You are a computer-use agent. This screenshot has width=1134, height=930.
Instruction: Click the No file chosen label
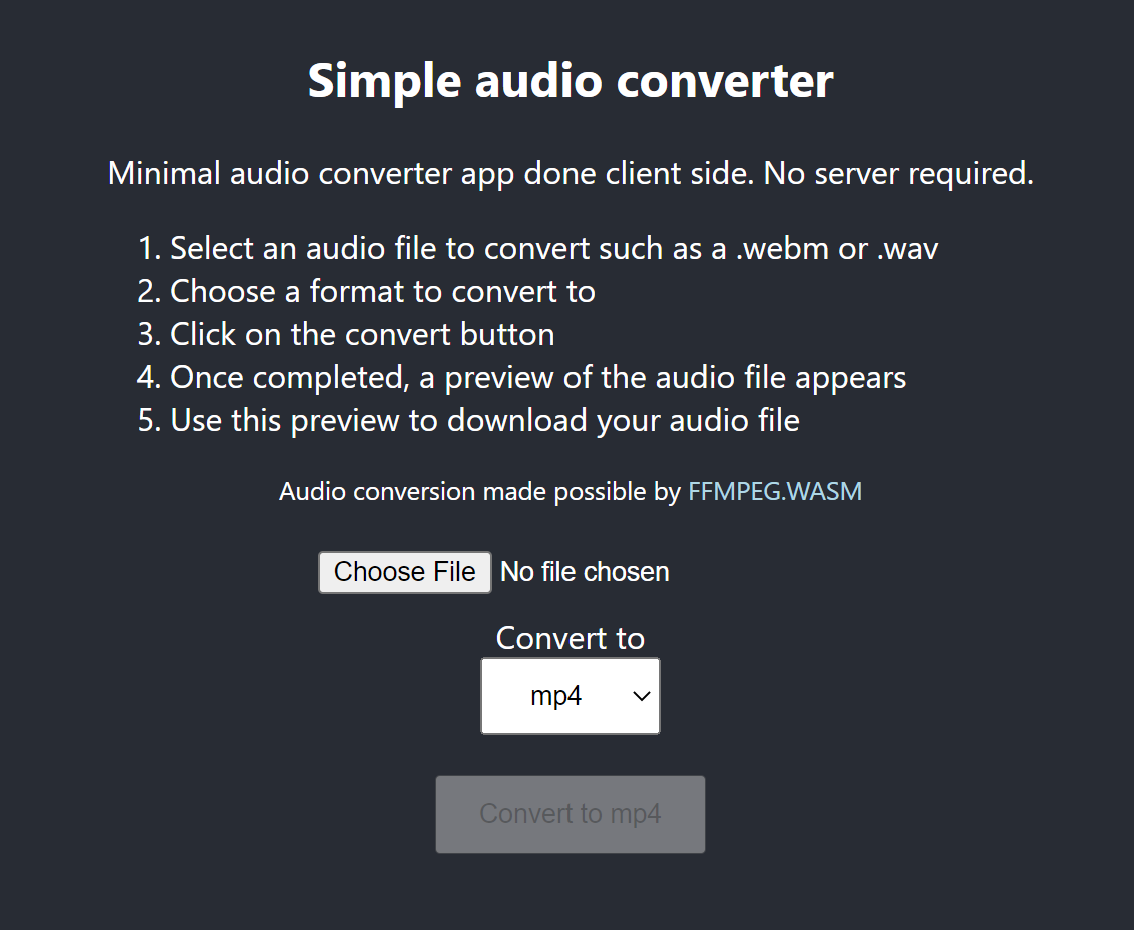584,571
